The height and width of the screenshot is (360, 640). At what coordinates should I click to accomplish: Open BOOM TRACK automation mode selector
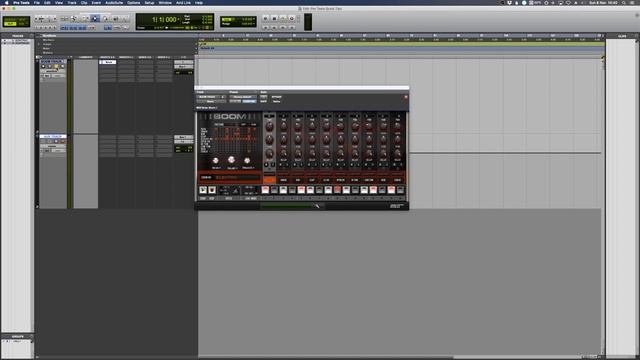[x=57, y=76]
